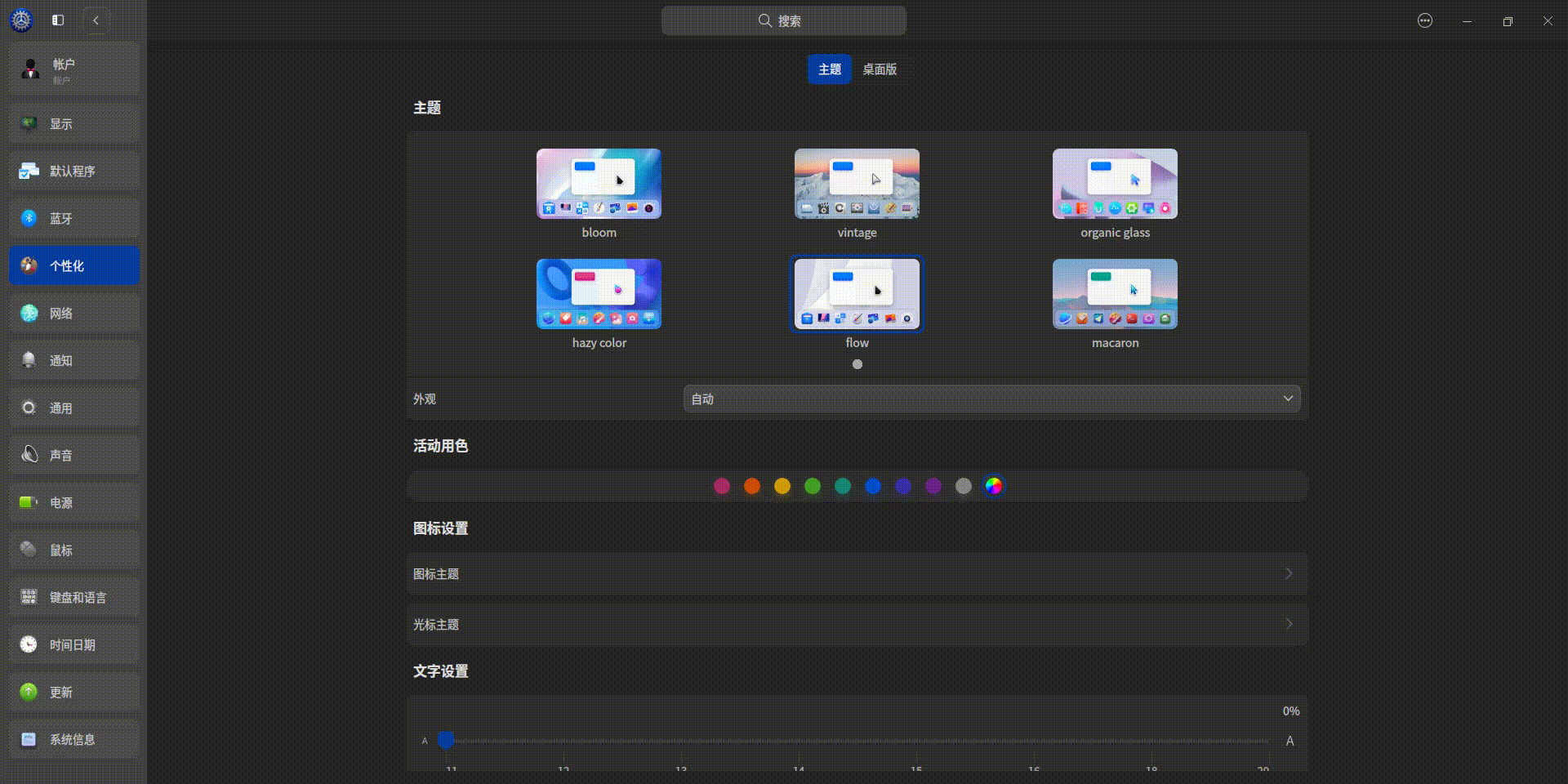The width and height of the screenshot is (1568, 784).
Task: Open the 外观 appearance dropdown
Action: point(991,399)
